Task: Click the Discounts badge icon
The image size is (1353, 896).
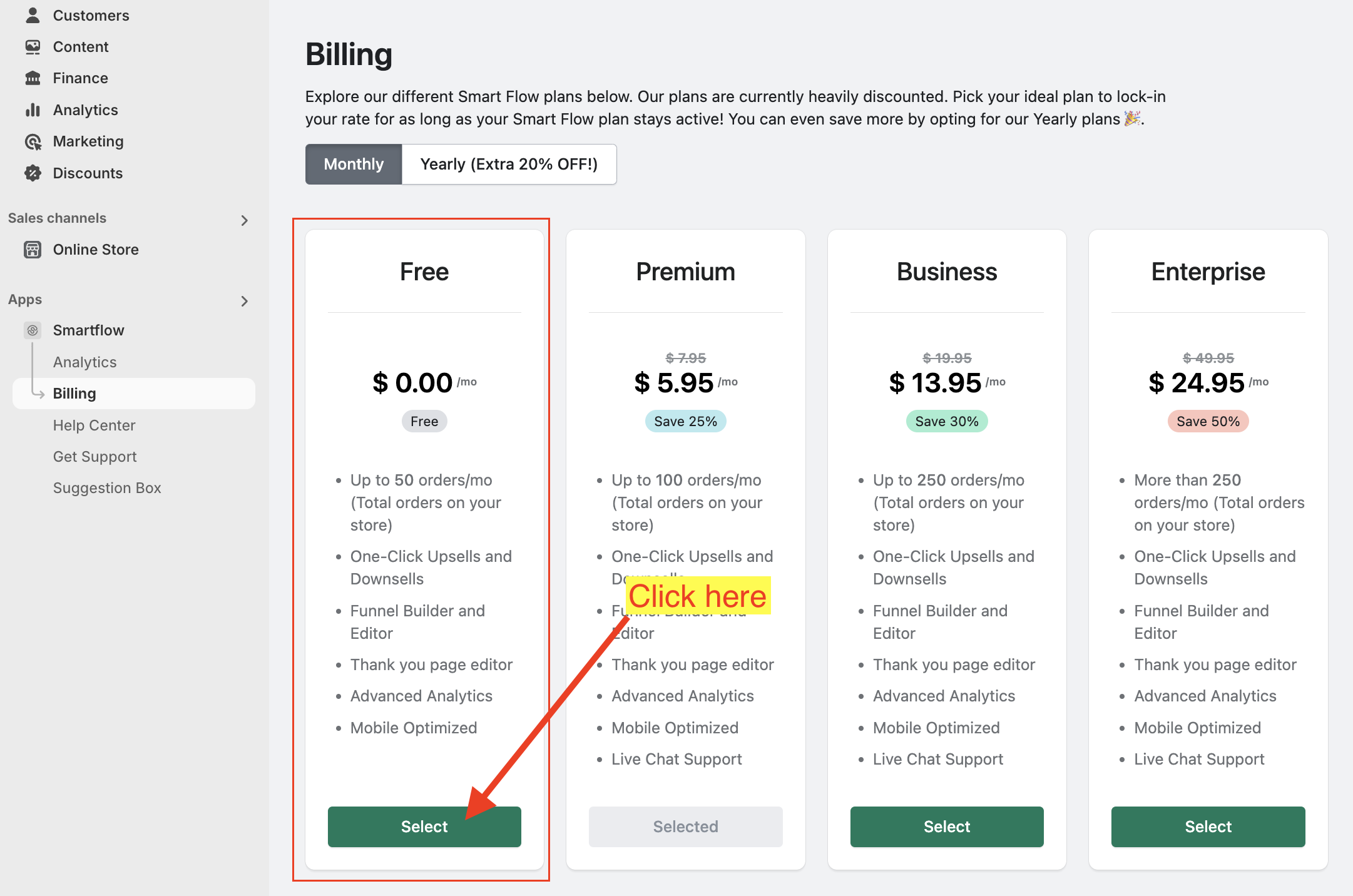Action: (x=33, y=173)
